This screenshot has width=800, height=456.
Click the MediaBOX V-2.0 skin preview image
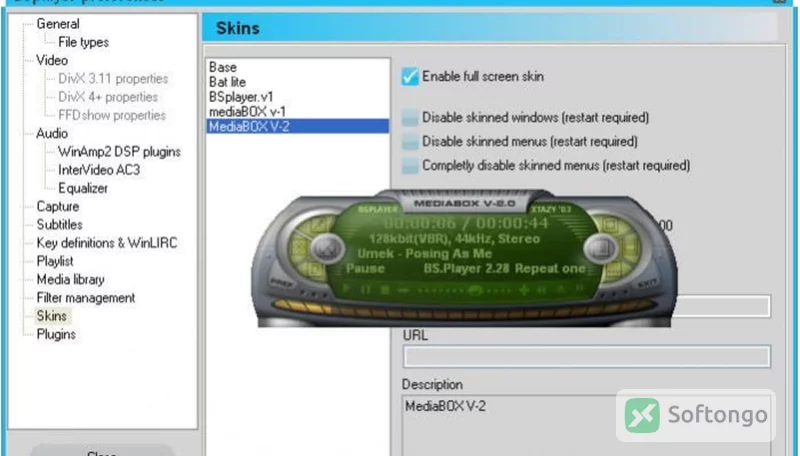click(464, 258)
